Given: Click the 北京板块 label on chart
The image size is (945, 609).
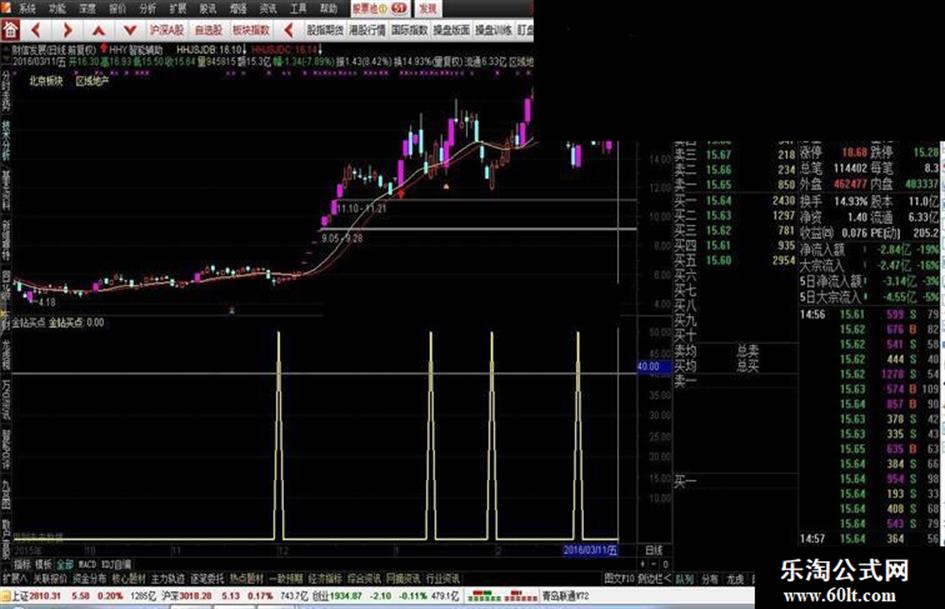Looking at the screenshot, I should 46,81.
